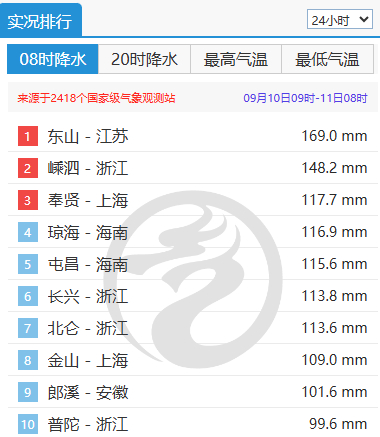Click the 169.0 mm rainfall value
This screenshot has width=380, height=437.
334,136
